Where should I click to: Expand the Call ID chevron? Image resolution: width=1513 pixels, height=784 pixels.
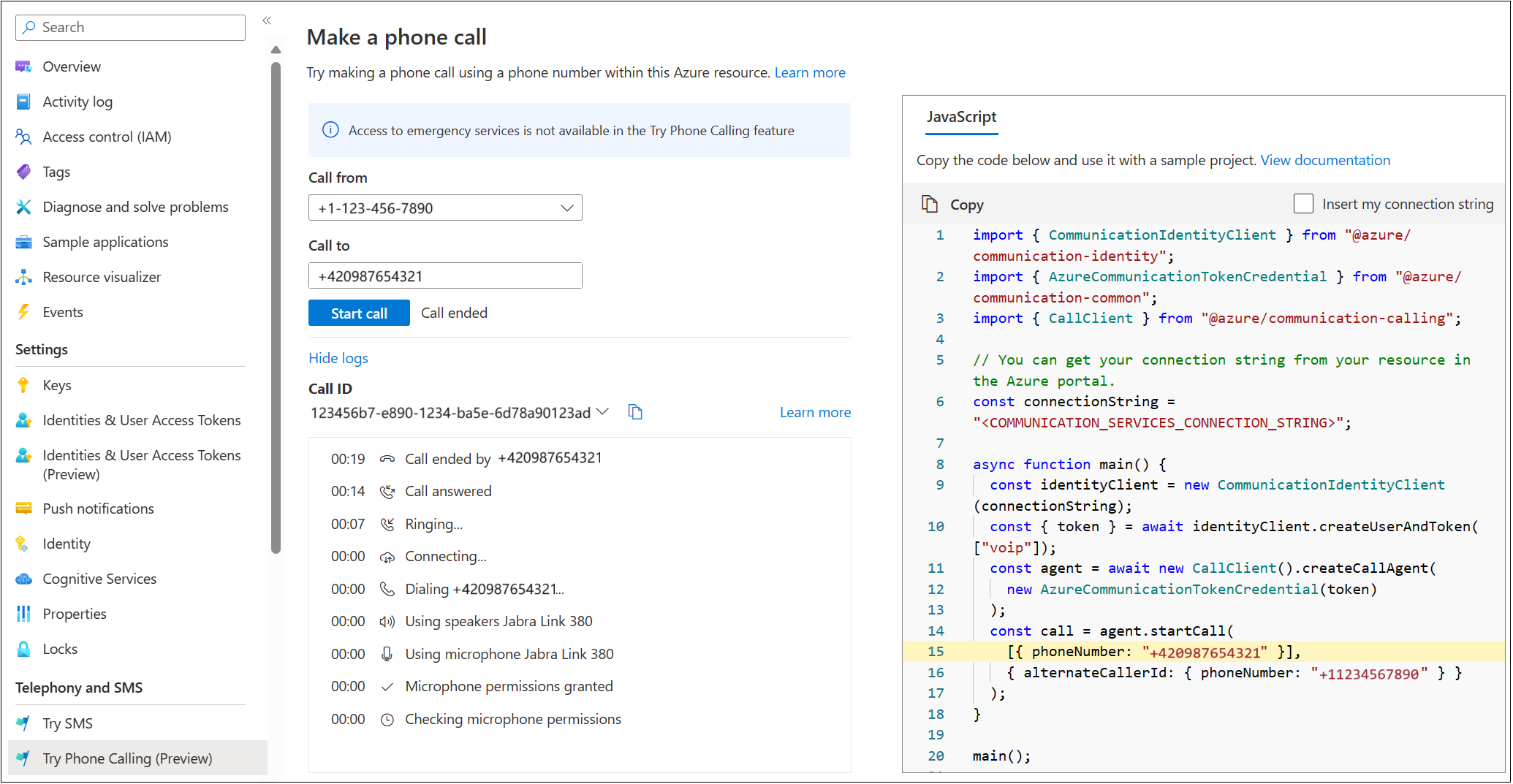602,412
